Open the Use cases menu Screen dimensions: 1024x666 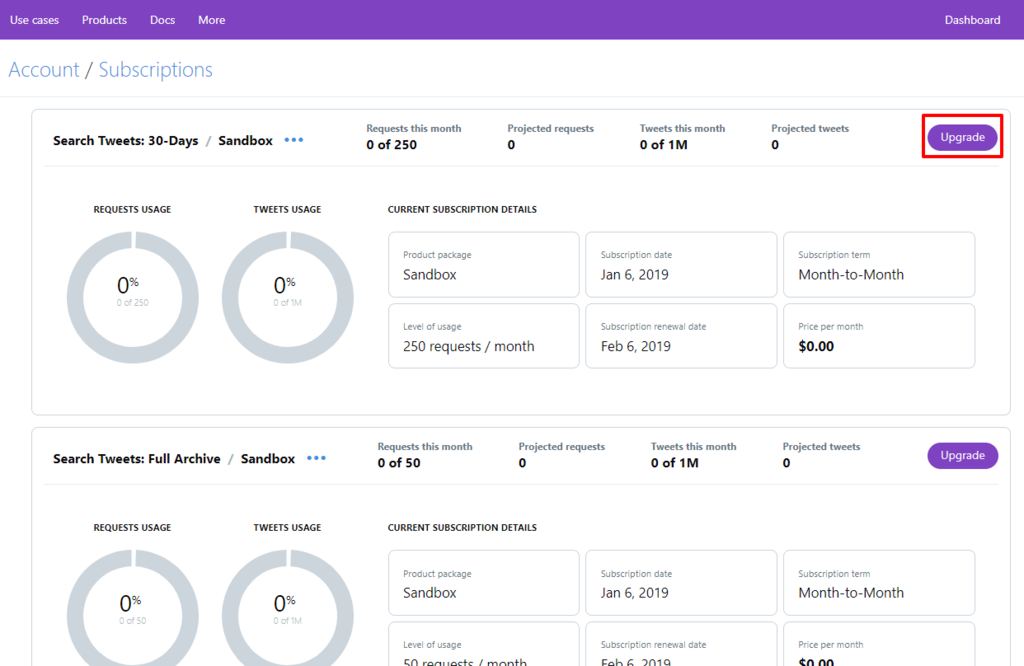pos(34,20)
